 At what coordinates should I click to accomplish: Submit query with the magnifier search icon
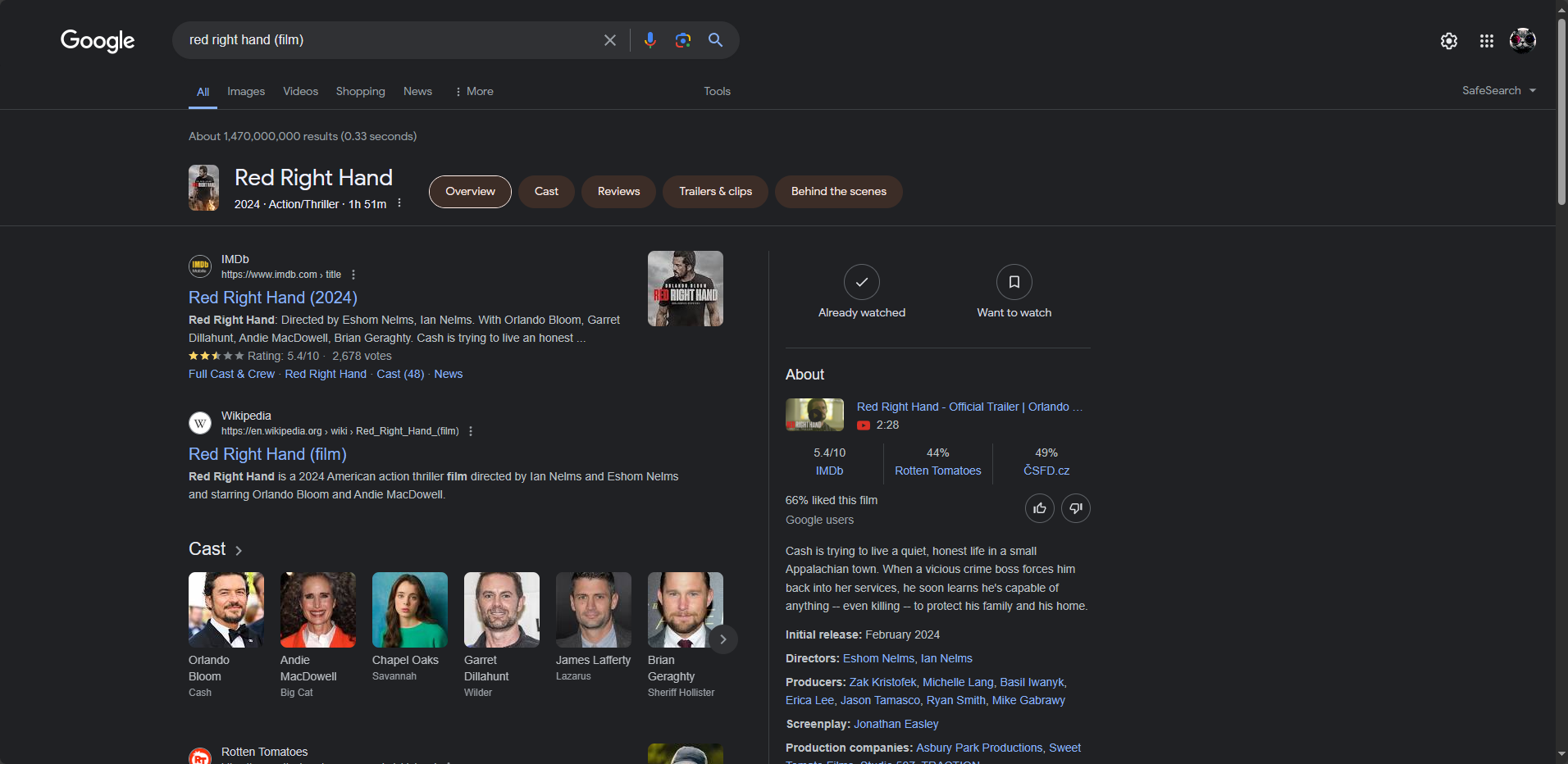click(715, 40)
